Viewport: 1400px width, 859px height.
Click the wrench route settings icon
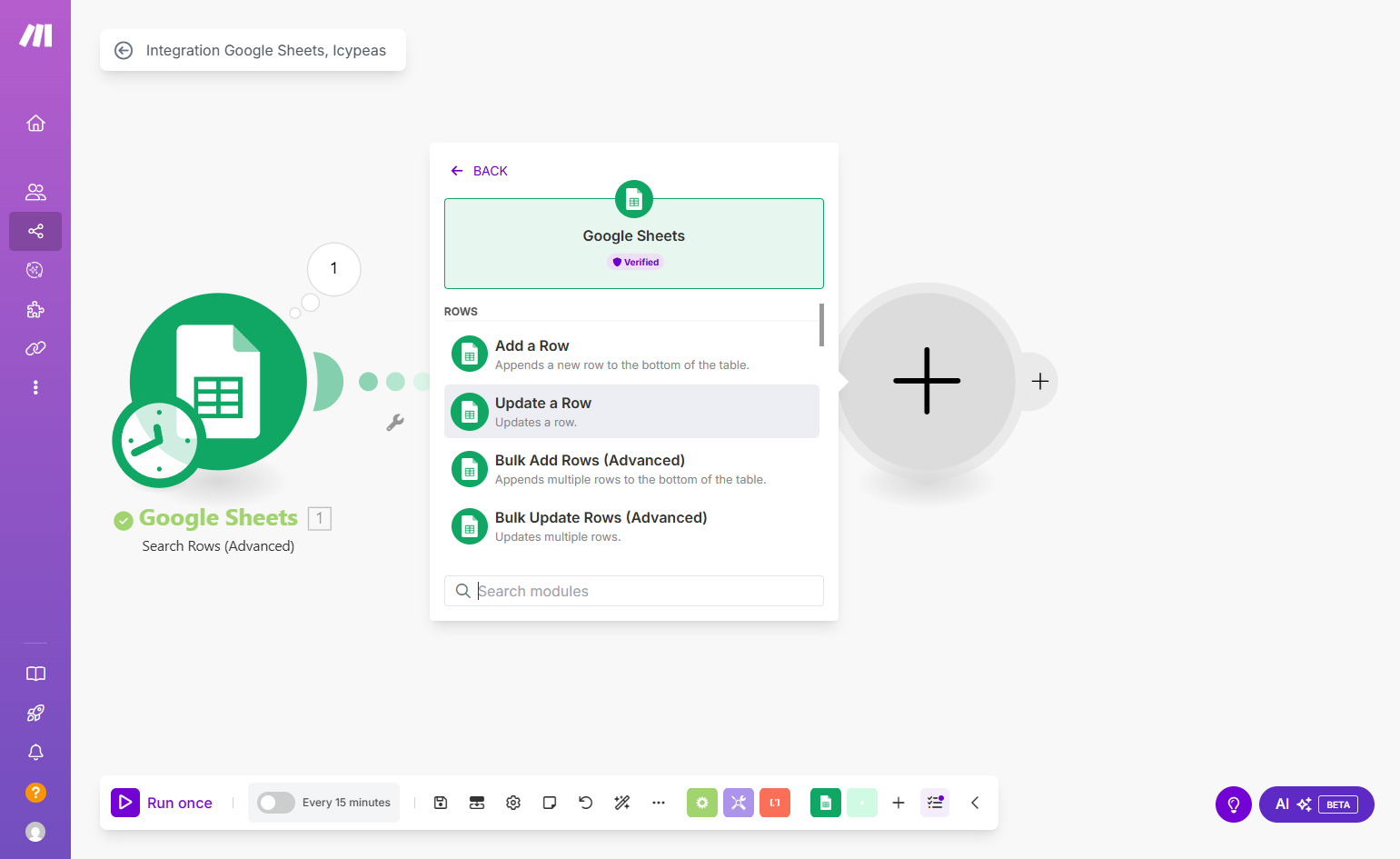pos(395,423)
